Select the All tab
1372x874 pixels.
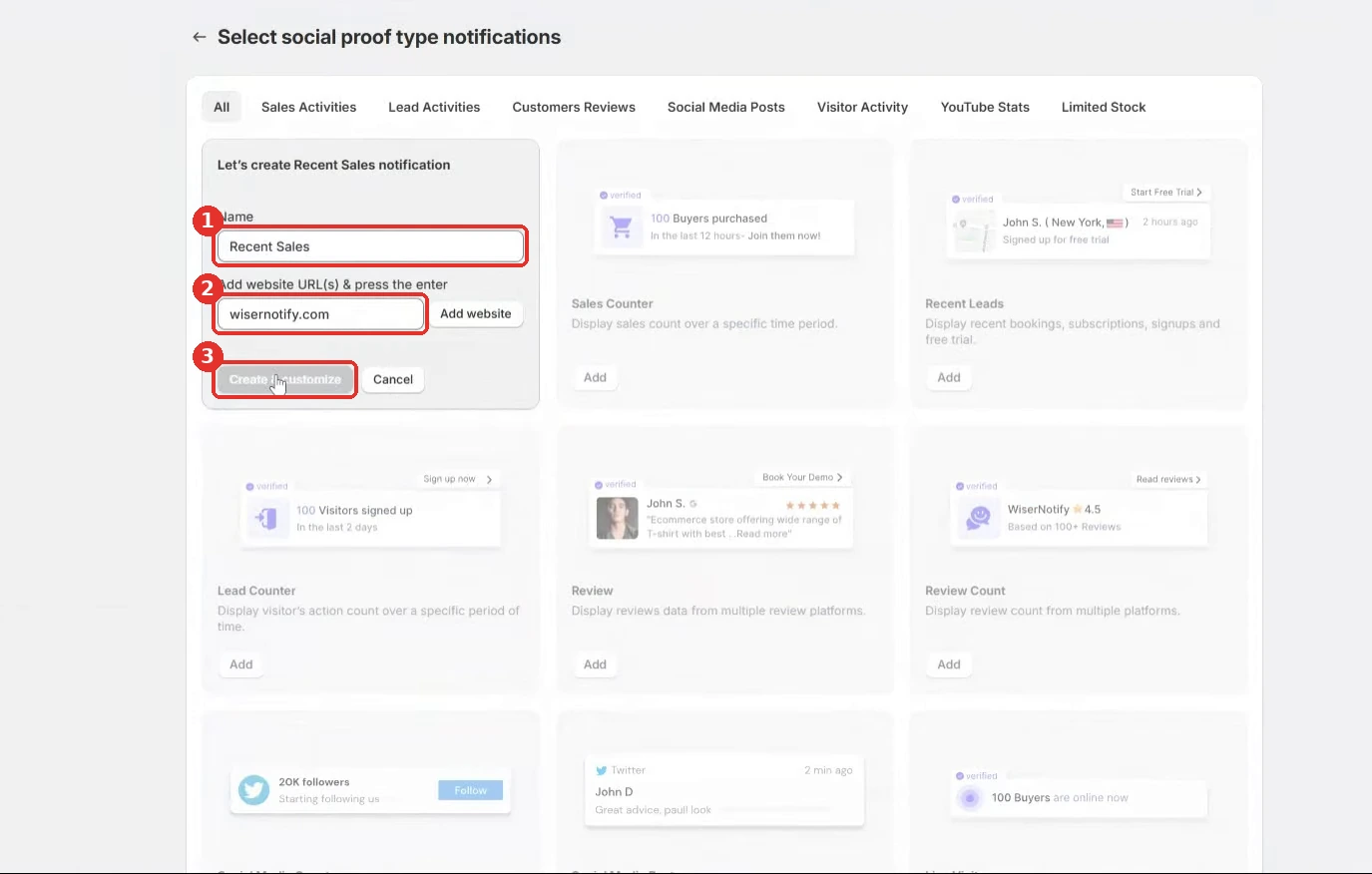222,107
